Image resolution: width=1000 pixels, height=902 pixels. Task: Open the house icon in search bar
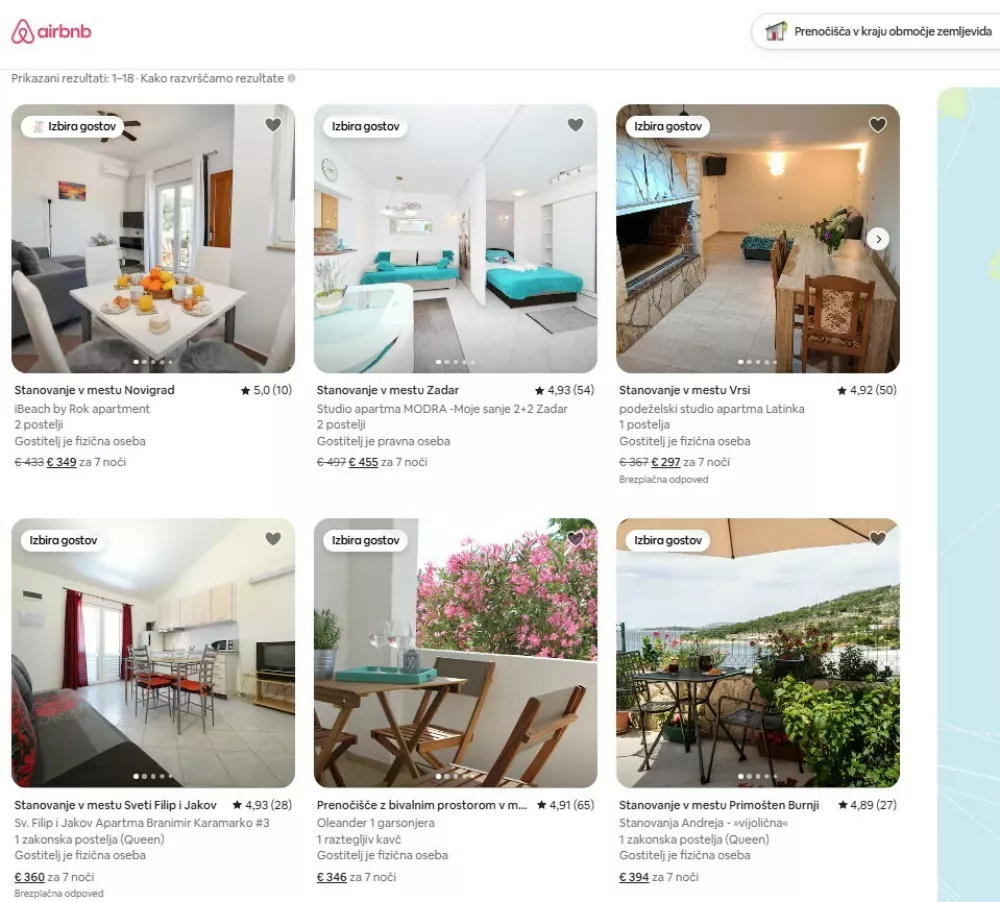coord(776,31)
